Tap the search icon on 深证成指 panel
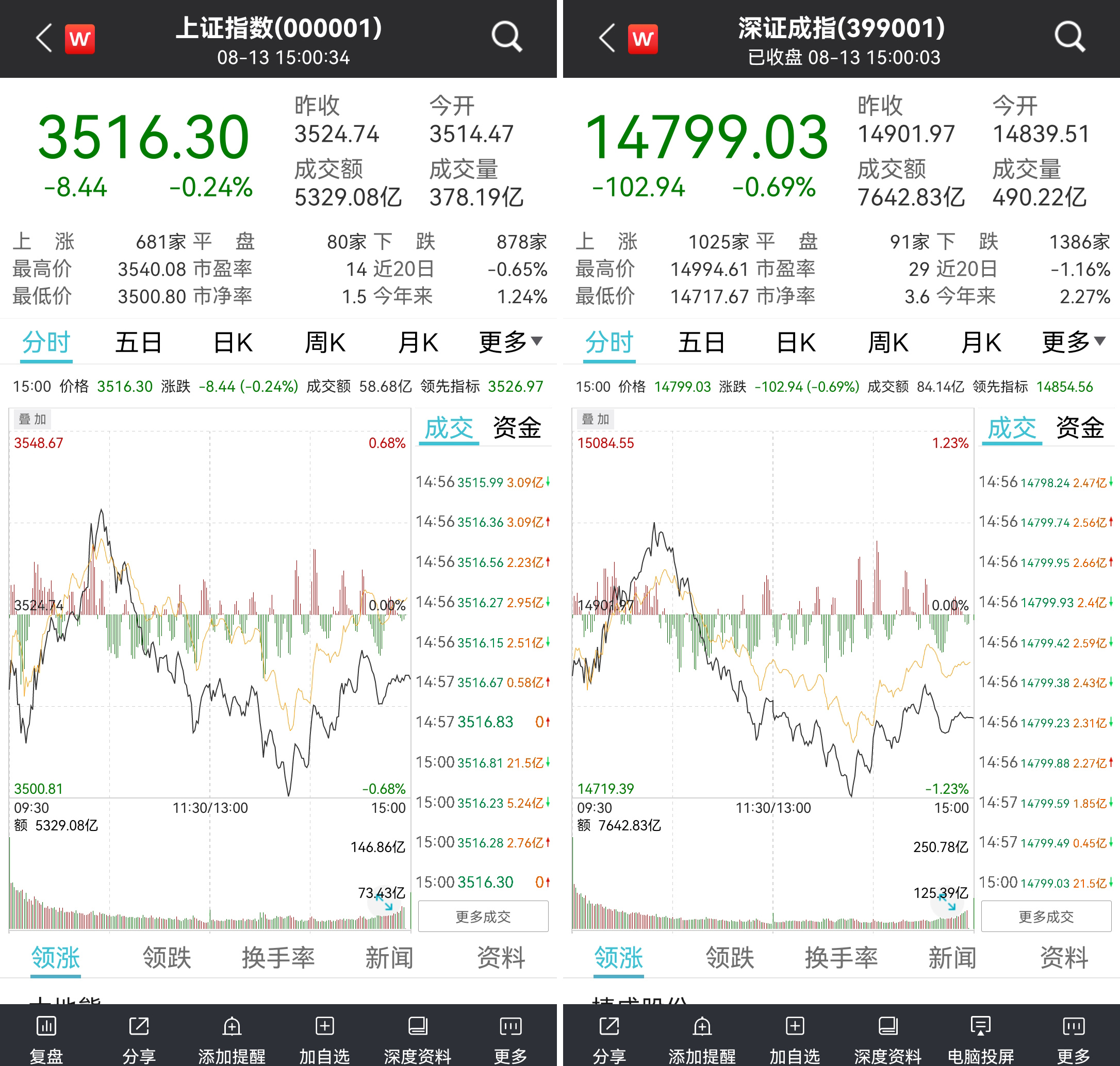The width and height of the screenshot is (1120, 1066). pos(1069,38)
